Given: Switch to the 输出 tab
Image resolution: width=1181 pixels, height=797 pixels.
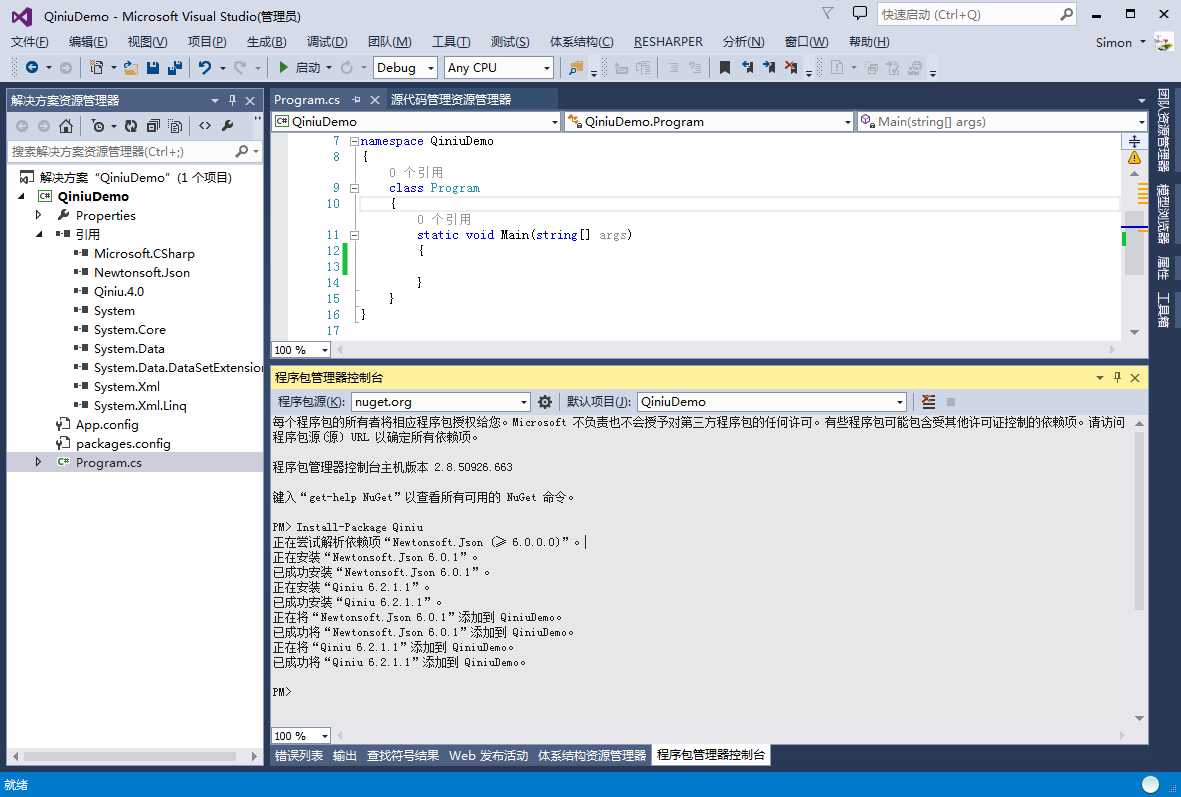Looking at the screenshot, I should (x=345, y=756).
